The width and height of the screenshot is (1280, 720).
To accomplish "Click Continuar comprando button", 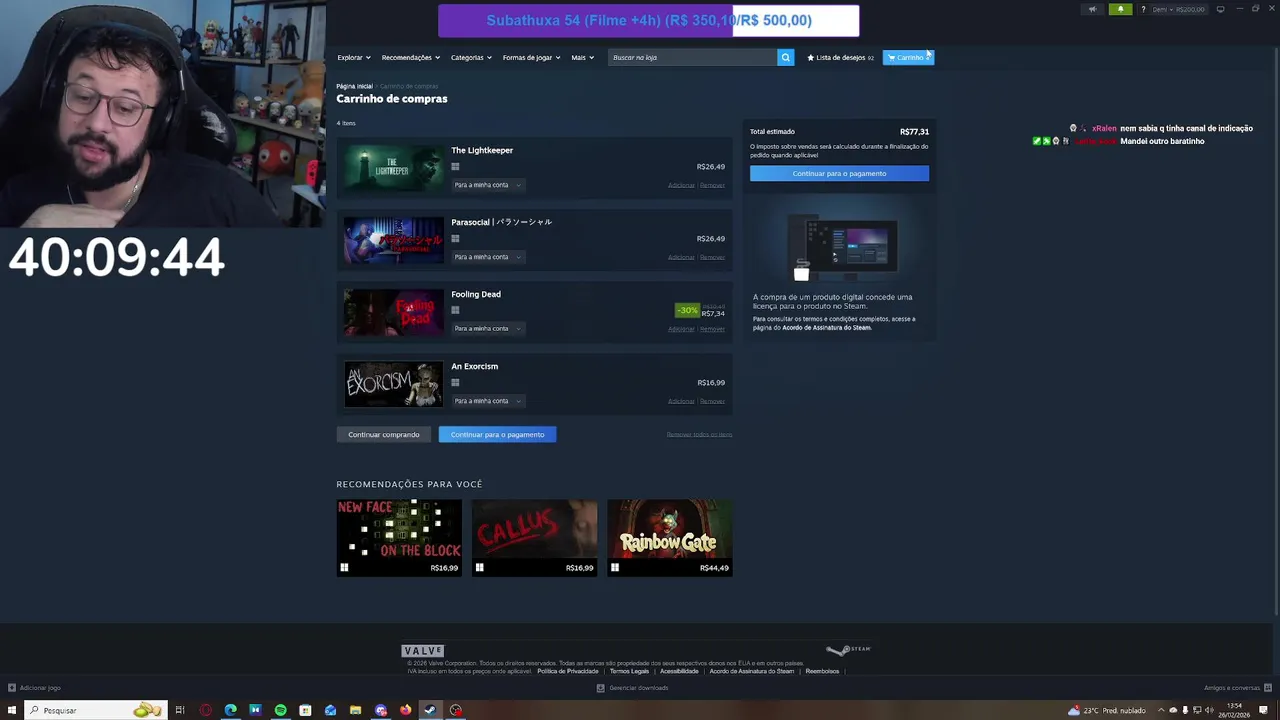I will pos(384,435).
